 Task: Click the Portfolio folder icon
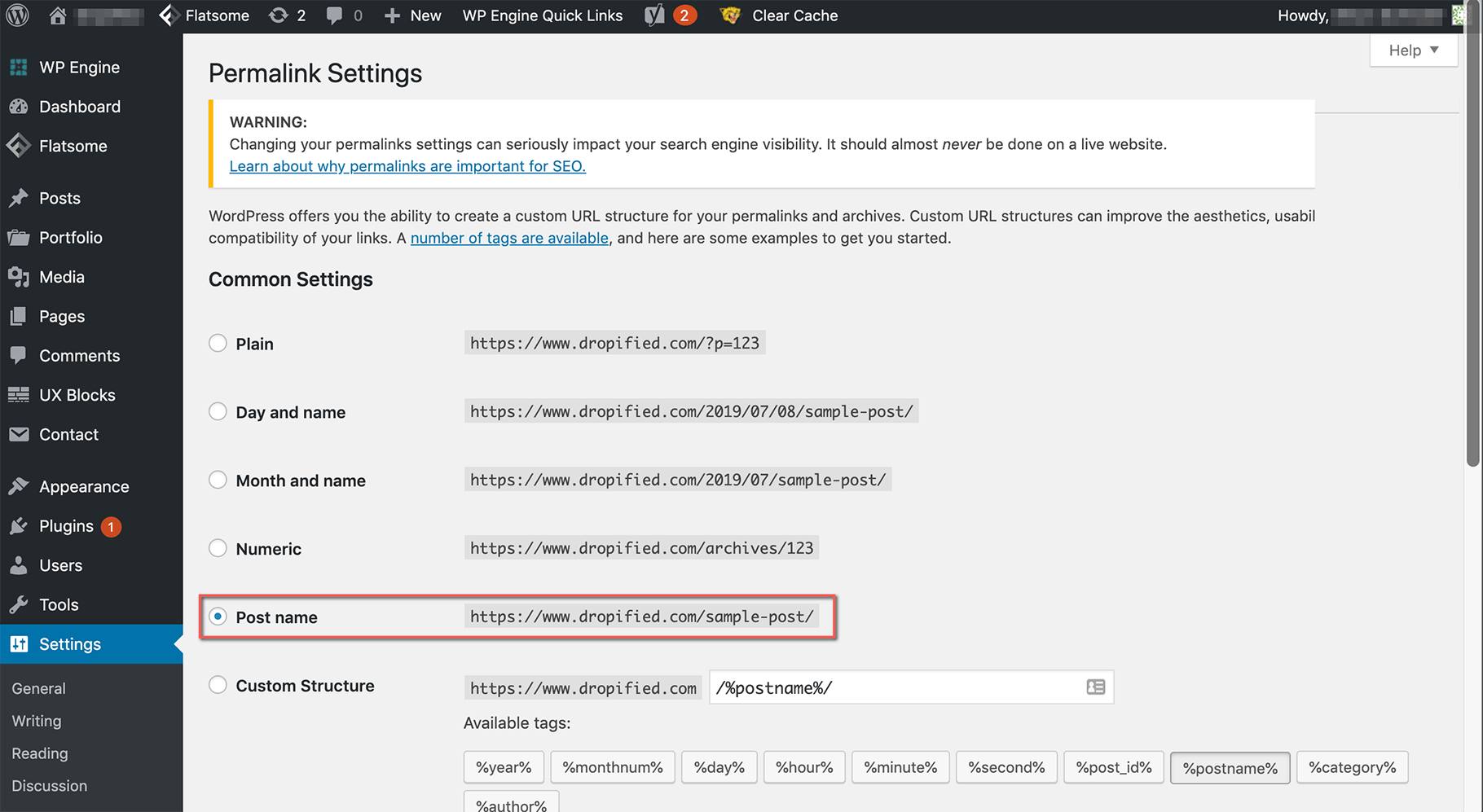click(x=19, y=238)
